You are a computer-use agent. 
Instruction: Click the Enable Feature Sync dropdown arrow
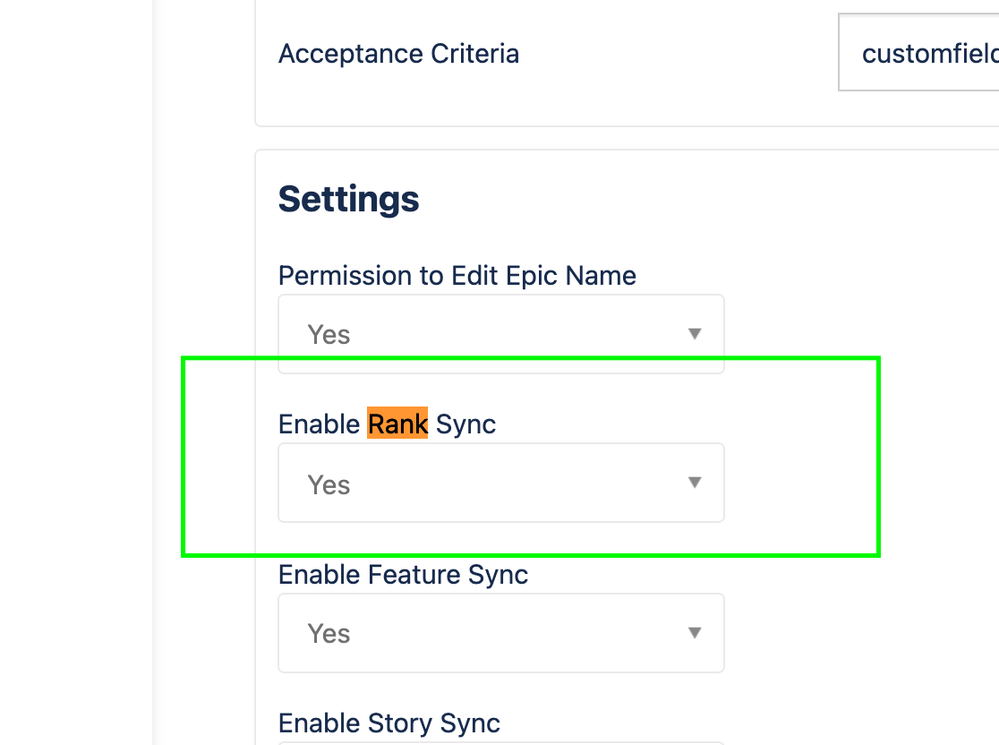coord(694,633)
